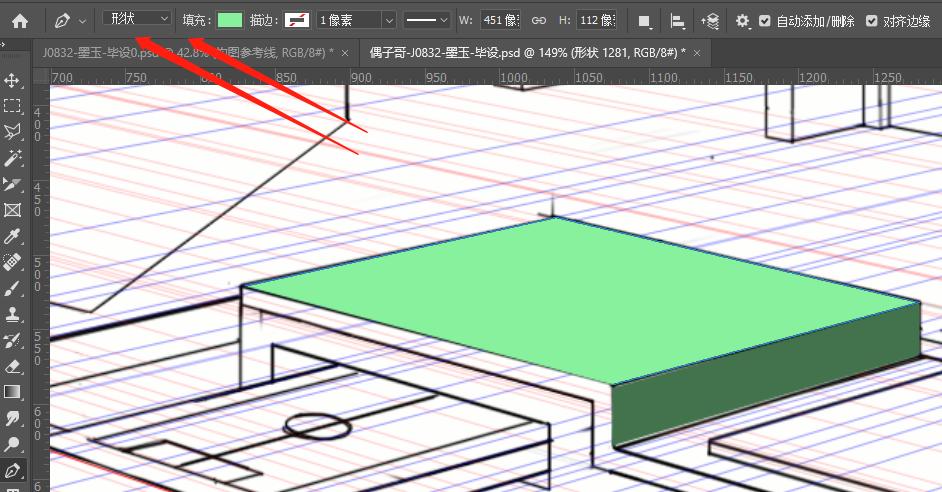Click the green fill color swatch
The image size is (942, 492).
coord(230,20)
